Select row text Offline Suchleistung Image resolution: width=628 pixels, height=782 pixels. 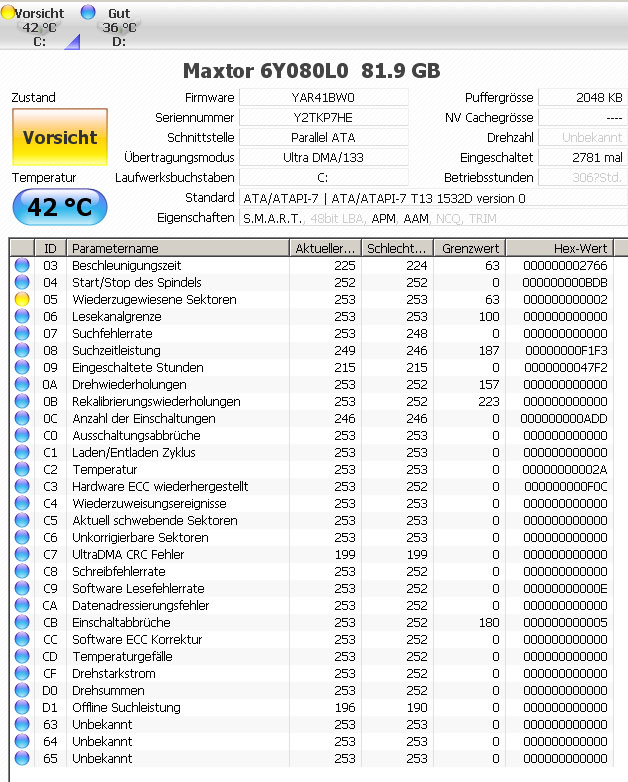click(x=126, y=707)
